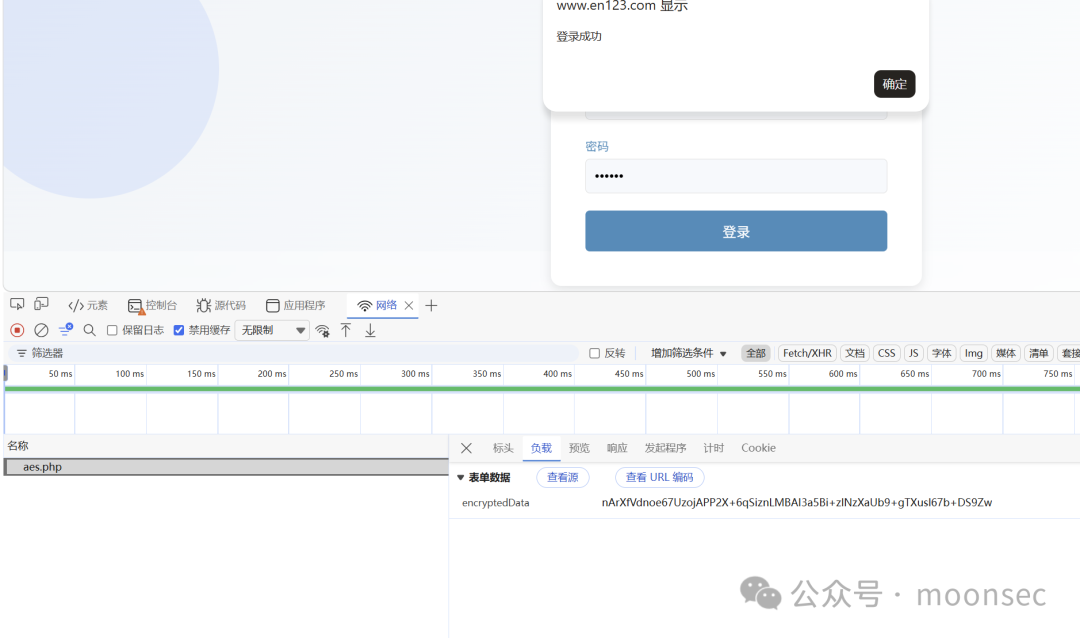1080x638 pixels.
Task: Filter requests by 清单
Action: pyautogui.click(x=1039, y=353)
